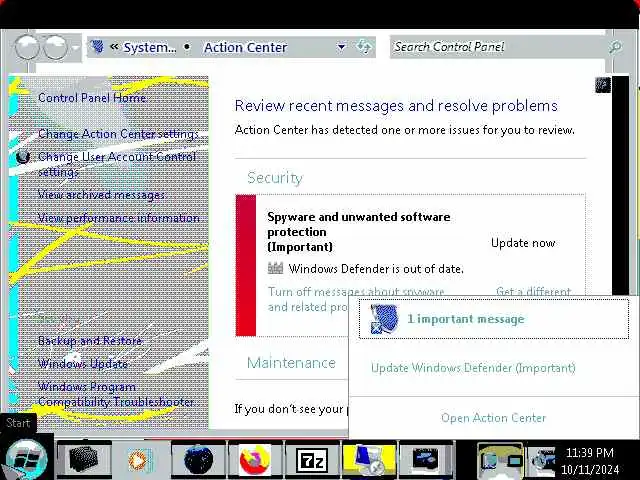Click the Search Control Panel field
The width and height of the screenshot is (640, 480).
[498, 47]
